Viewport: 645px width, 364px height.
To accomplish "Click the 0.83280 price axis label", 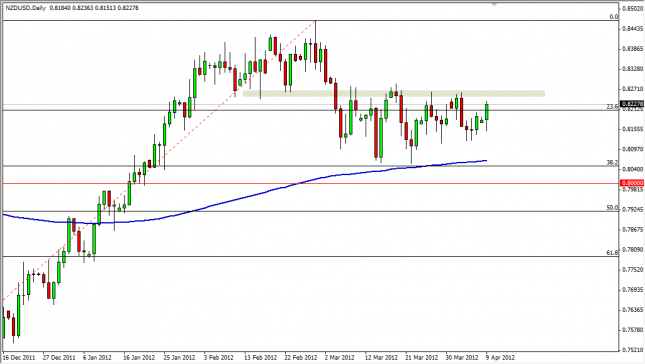I will (633, 69).
